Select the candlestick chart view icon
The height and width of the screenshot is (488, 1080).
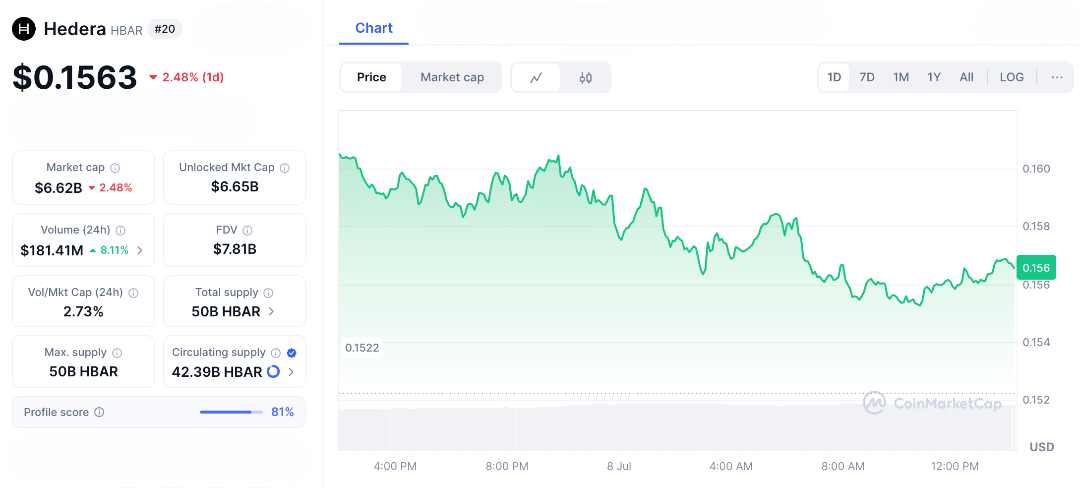pyautogui.click(x=586, y=77)
